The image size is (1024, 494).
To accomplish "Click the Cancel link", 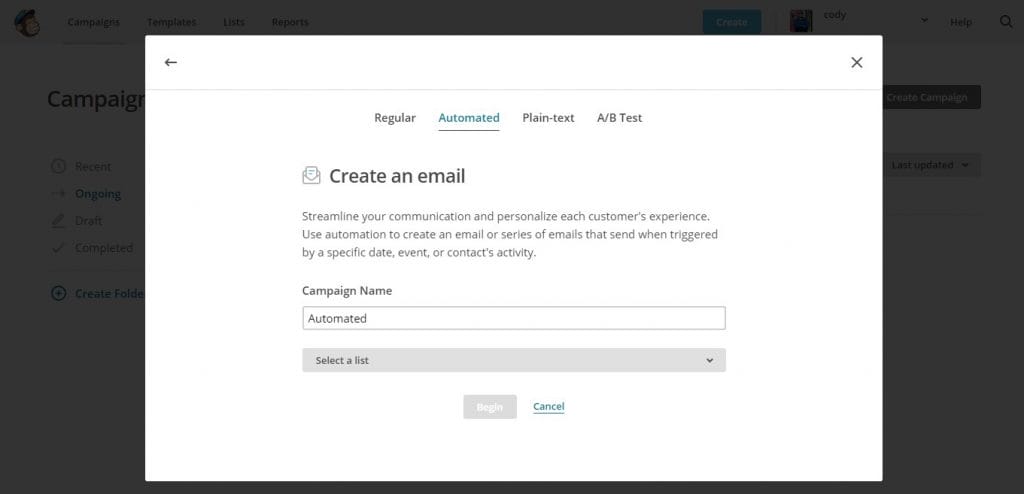I will [x=549, y=407].
